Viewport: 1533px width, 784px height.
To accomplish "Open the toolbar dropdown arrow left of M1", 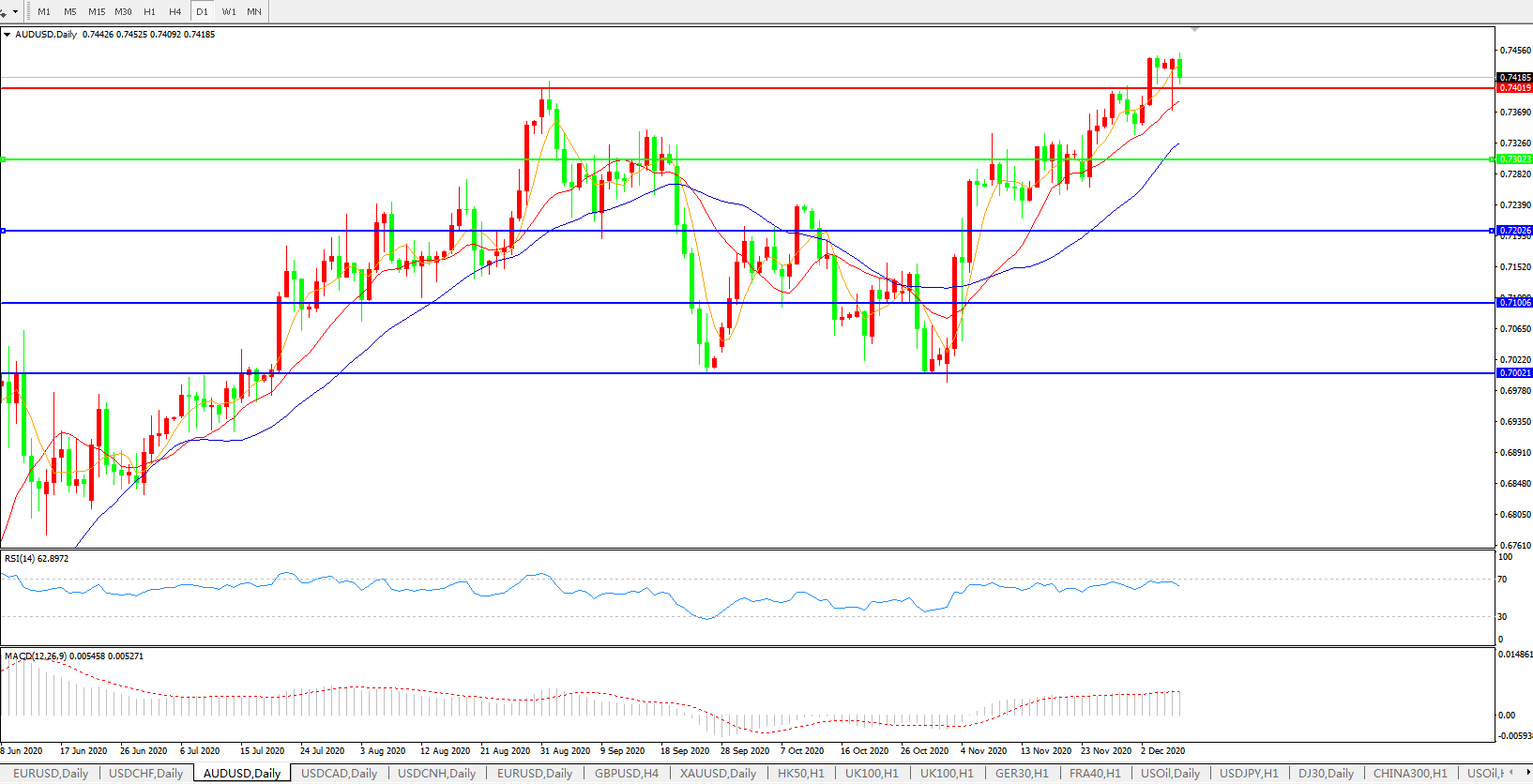I will (15, 11).
